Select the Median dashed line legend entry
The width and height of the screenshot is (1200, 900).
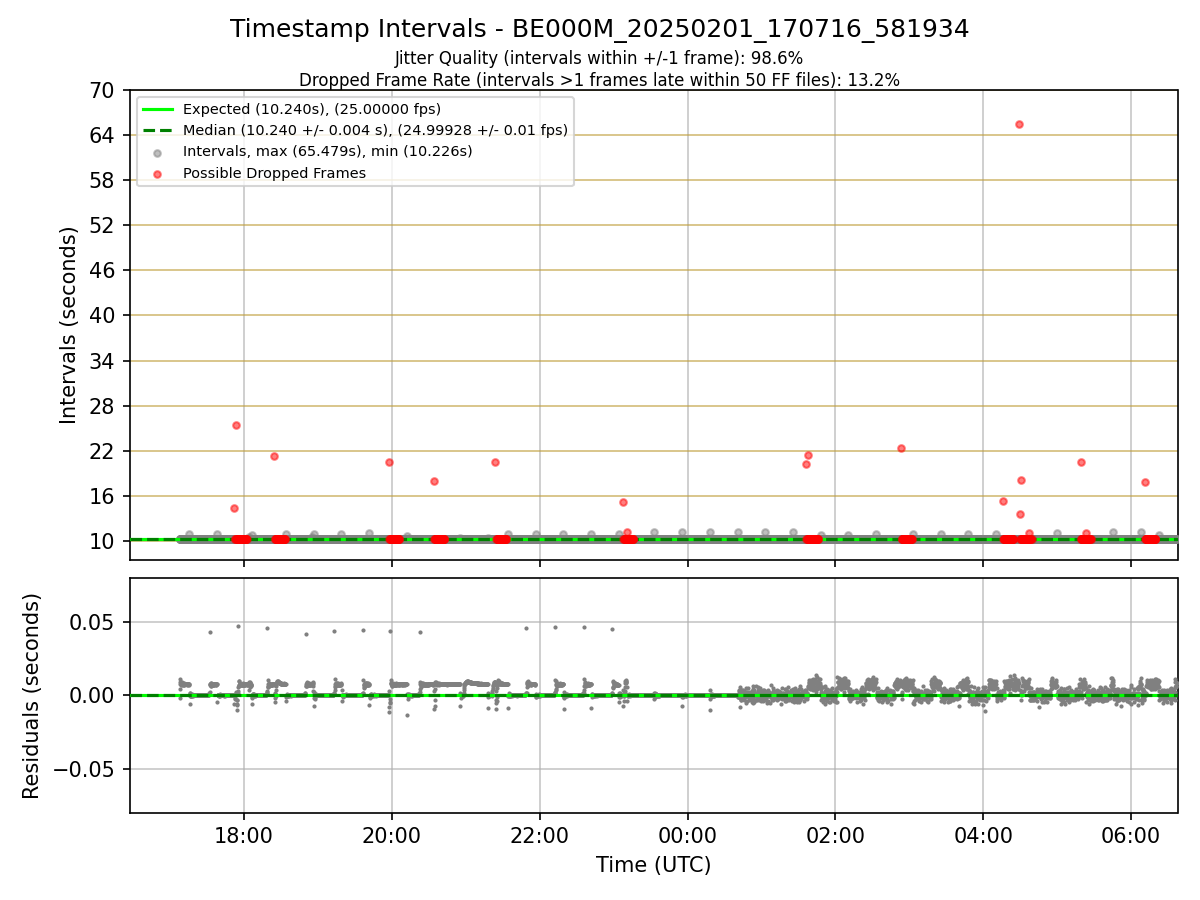[354, 130]
